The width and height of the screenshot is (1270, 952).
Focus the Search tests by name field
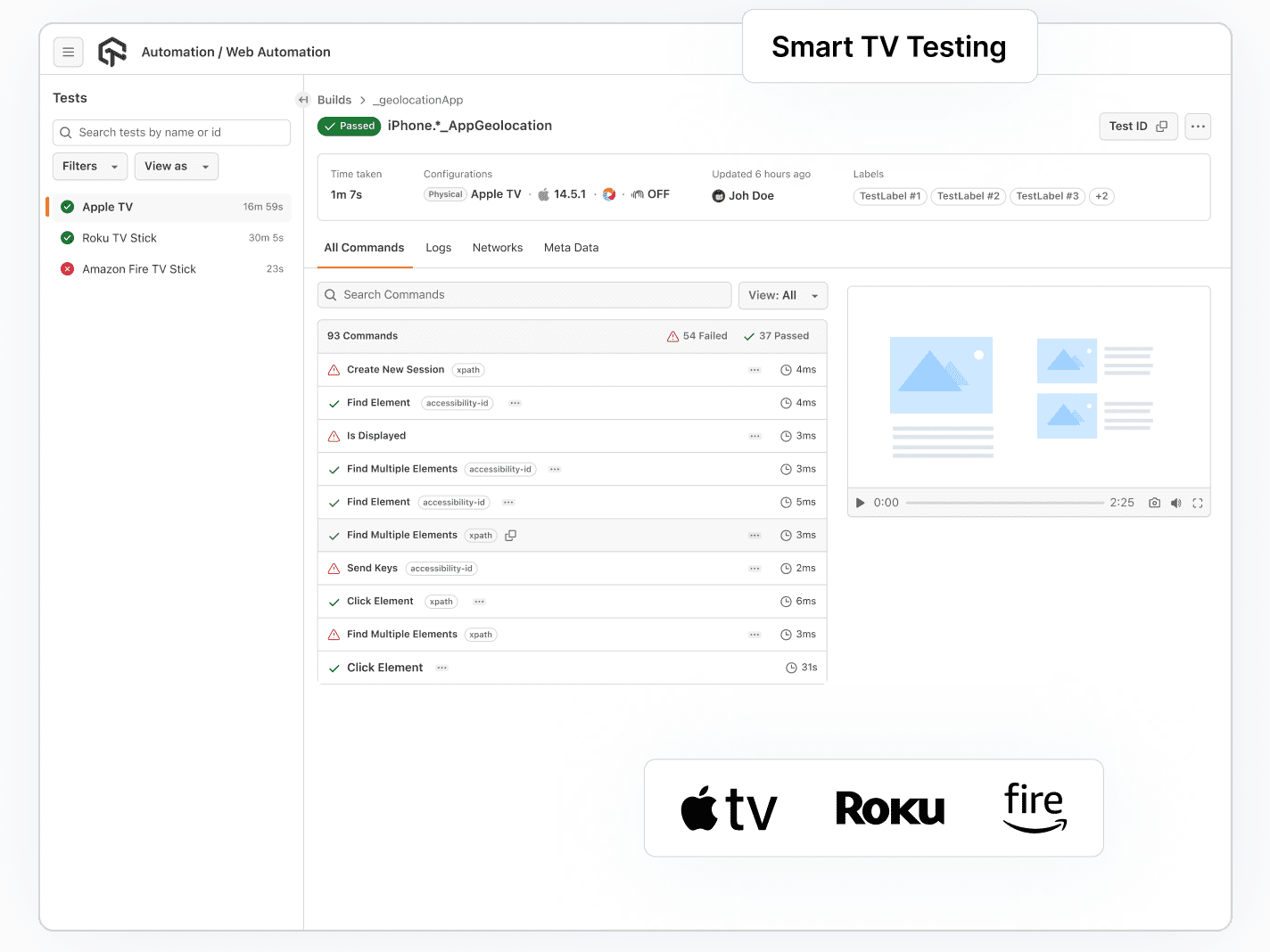pyautogui.click(x=171, y=133)
